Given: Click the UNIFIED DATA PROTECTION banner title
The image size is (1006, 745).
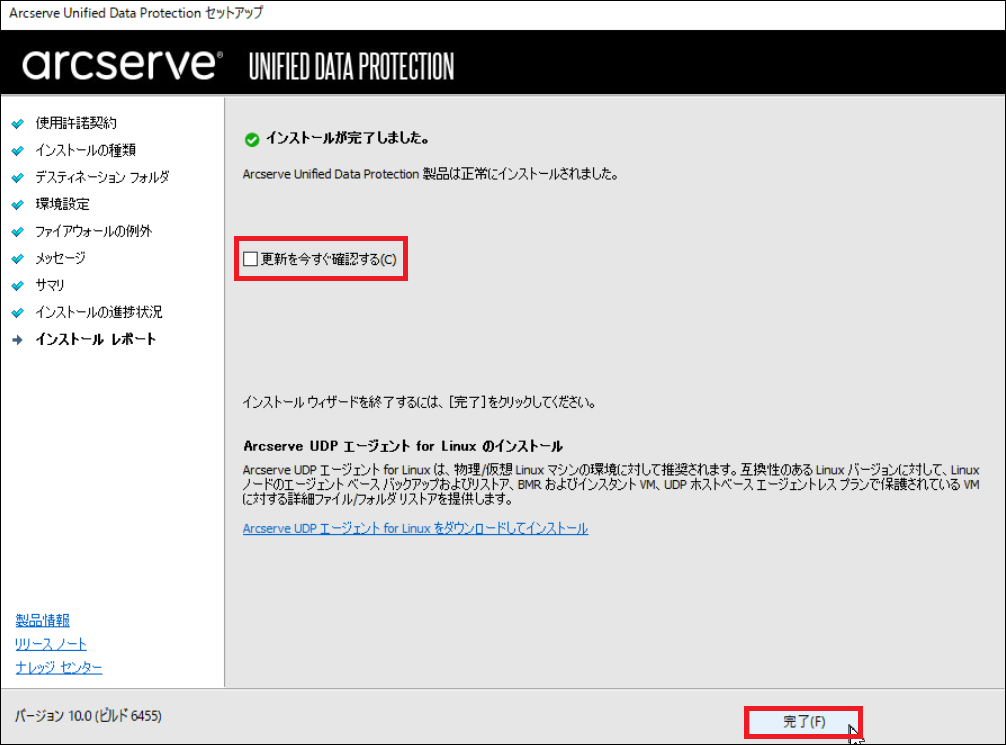Looking at the screenshot, I should tap(351, 66).
